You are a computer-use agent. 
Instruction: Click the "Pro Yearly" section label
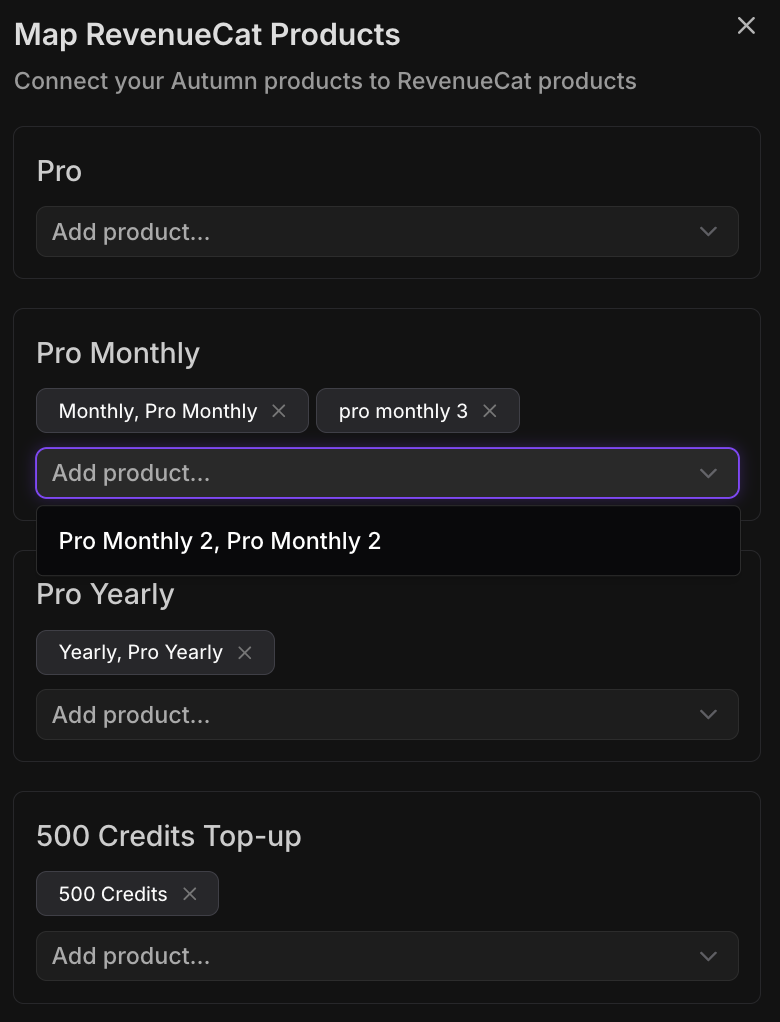coord(104,594)
